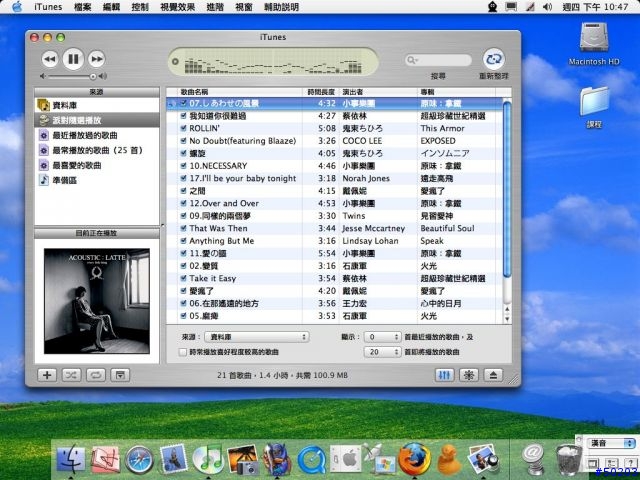Uncheck the 12.Over and Over checkbox

point(184,203)
